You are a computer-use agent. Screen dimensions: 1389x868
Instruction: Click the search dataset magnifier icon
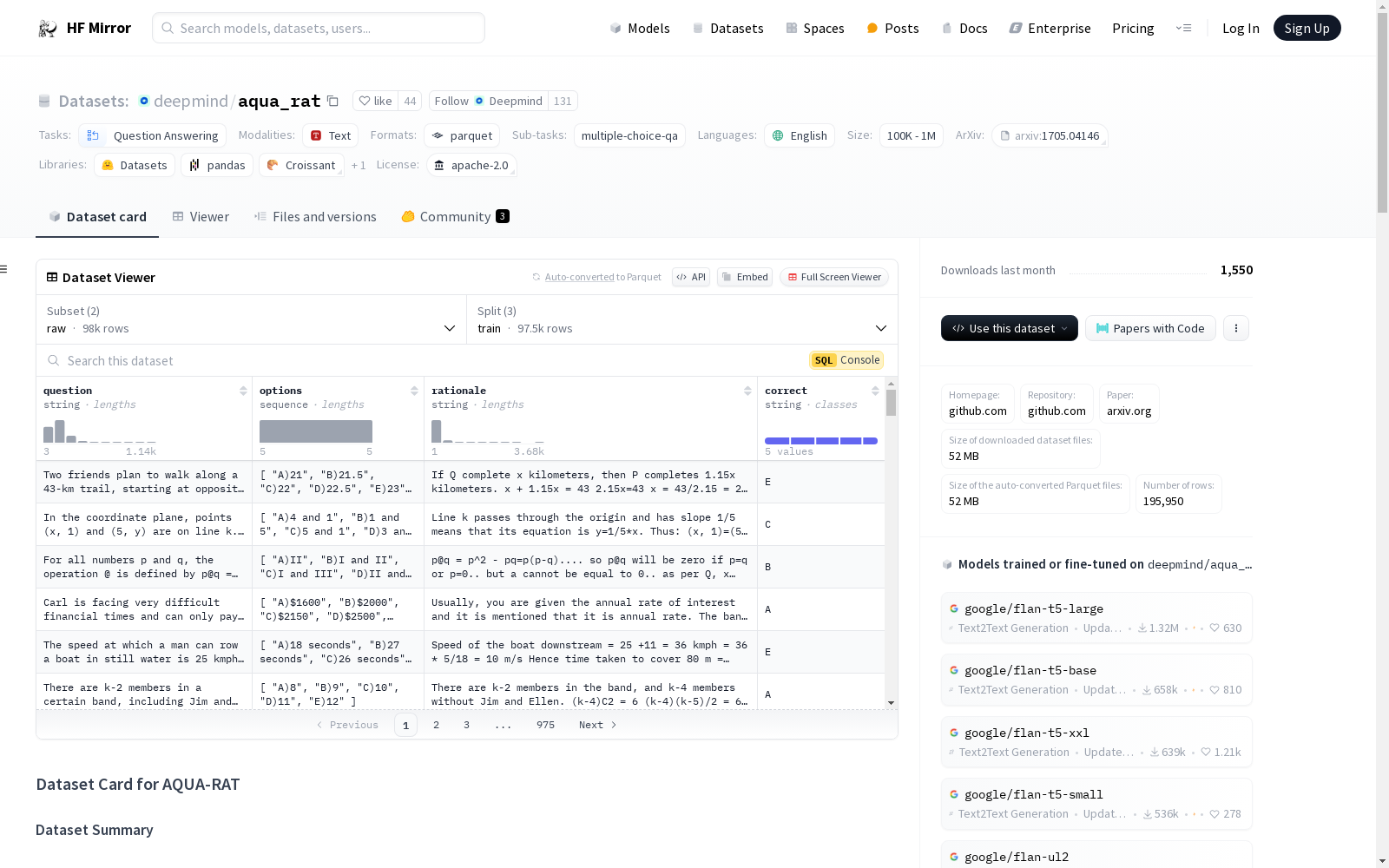click(x=54, y=360)
